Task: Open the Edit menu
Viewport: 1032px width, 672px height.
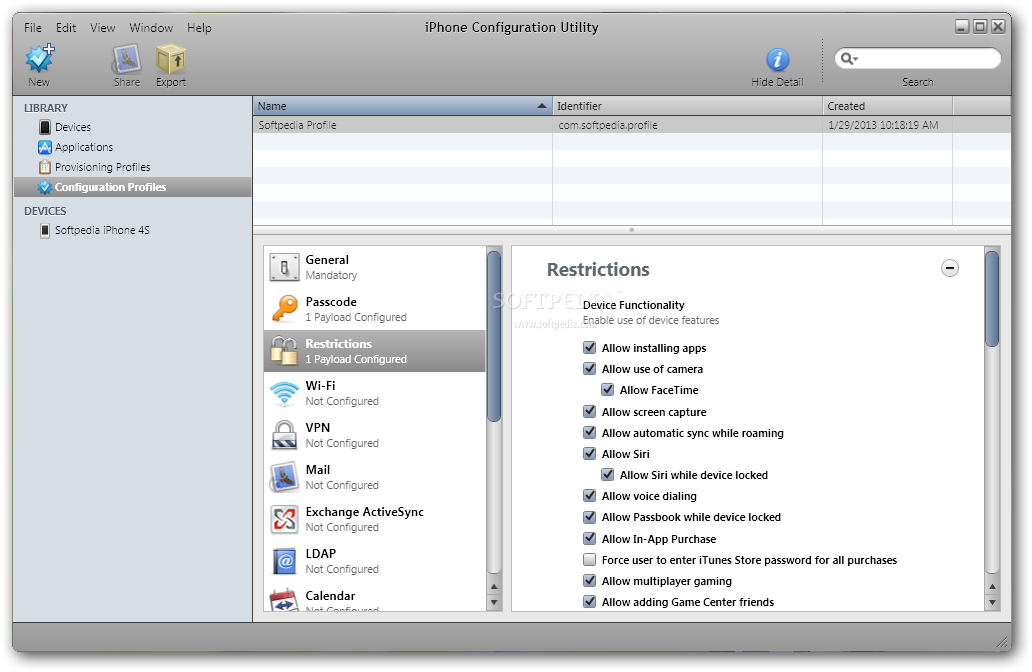Action: pos(66,28)
